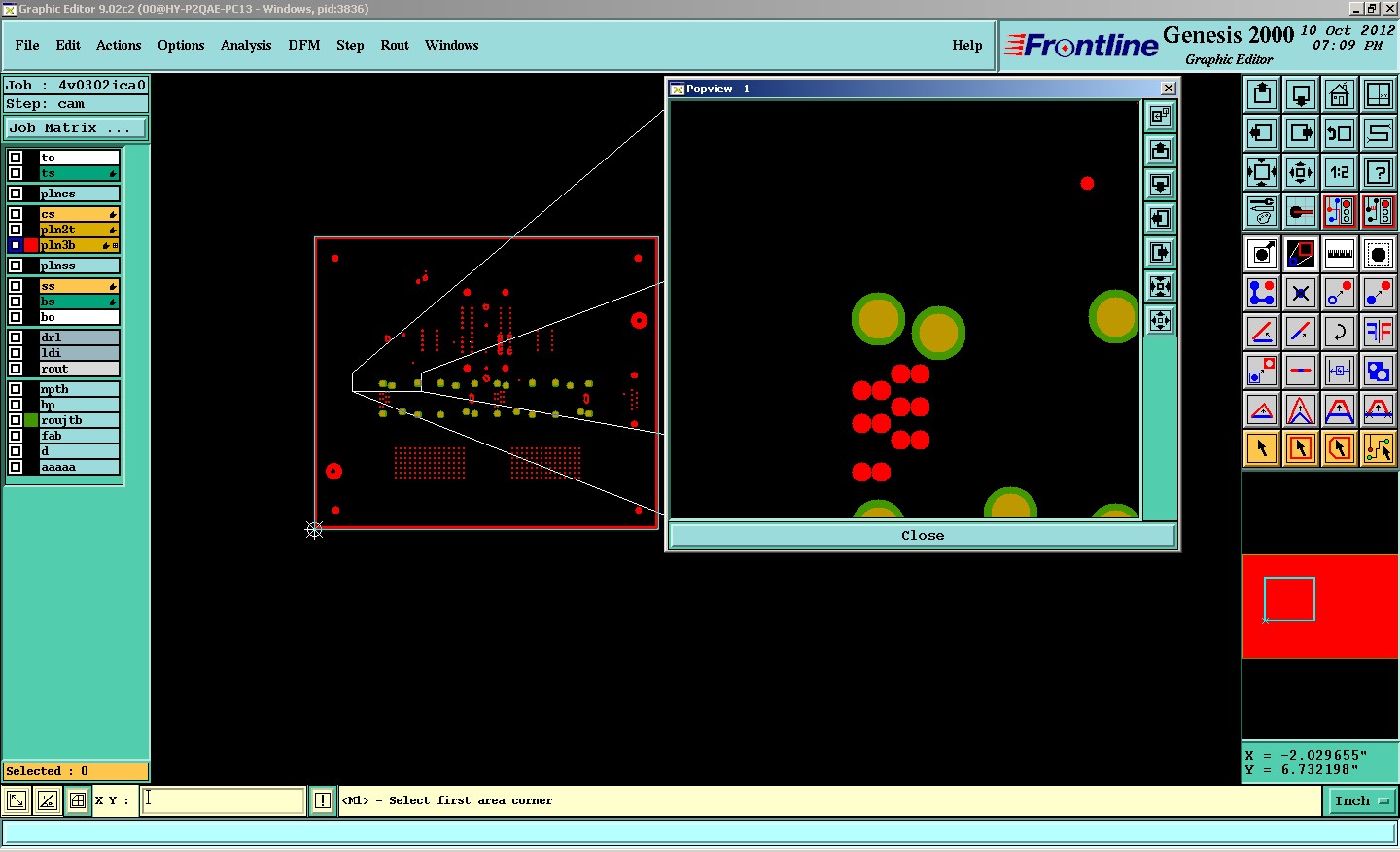Viewport: 1400px width, 852px height.
Task: Click the home view icon
Action: pyautogui.click(x=1340, y=94)
